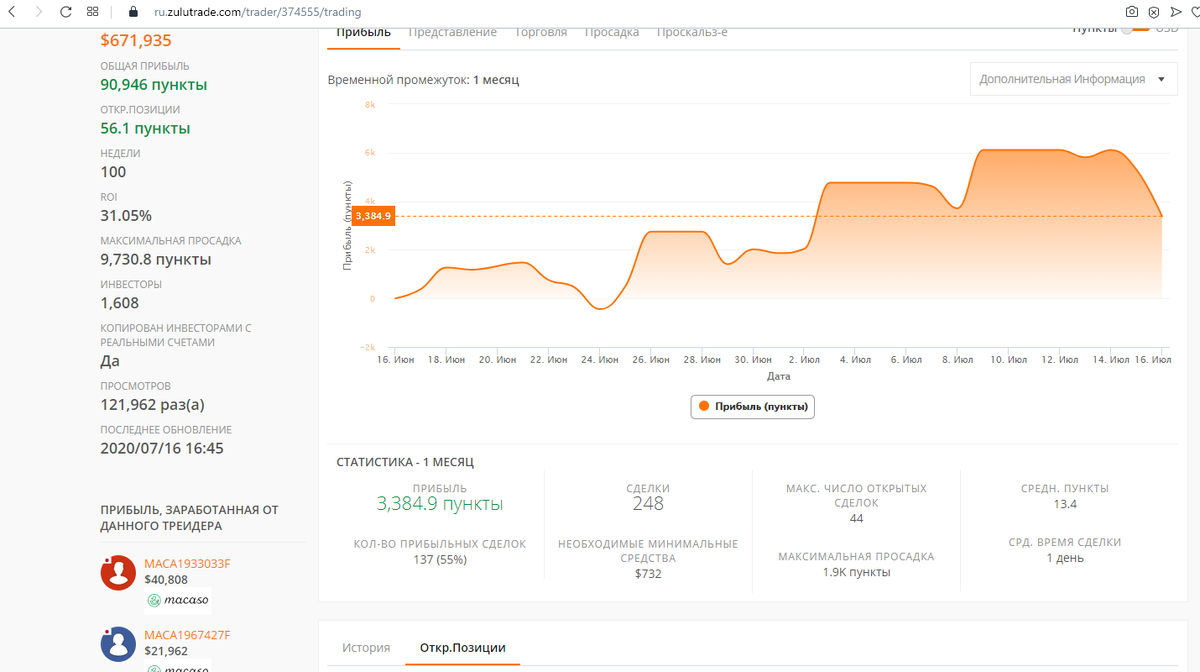This screenshot has height=672, width=1200.
Task: Click the 1 день average trade time
Action: [1065, 558]
